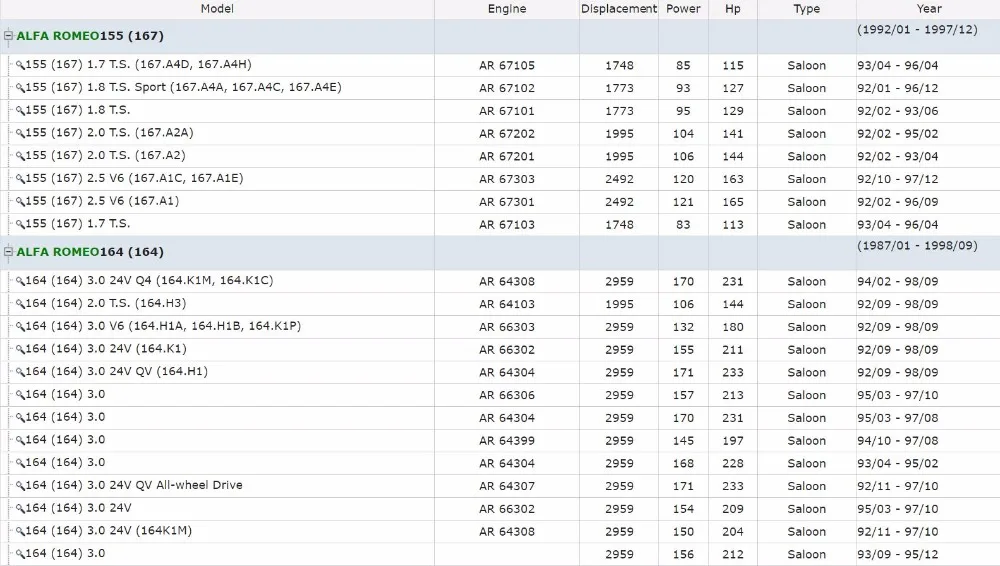The width and height of the screenshot is (1000, 566).
Task: Select engine code AR 67102
Action: click(507, 88)
